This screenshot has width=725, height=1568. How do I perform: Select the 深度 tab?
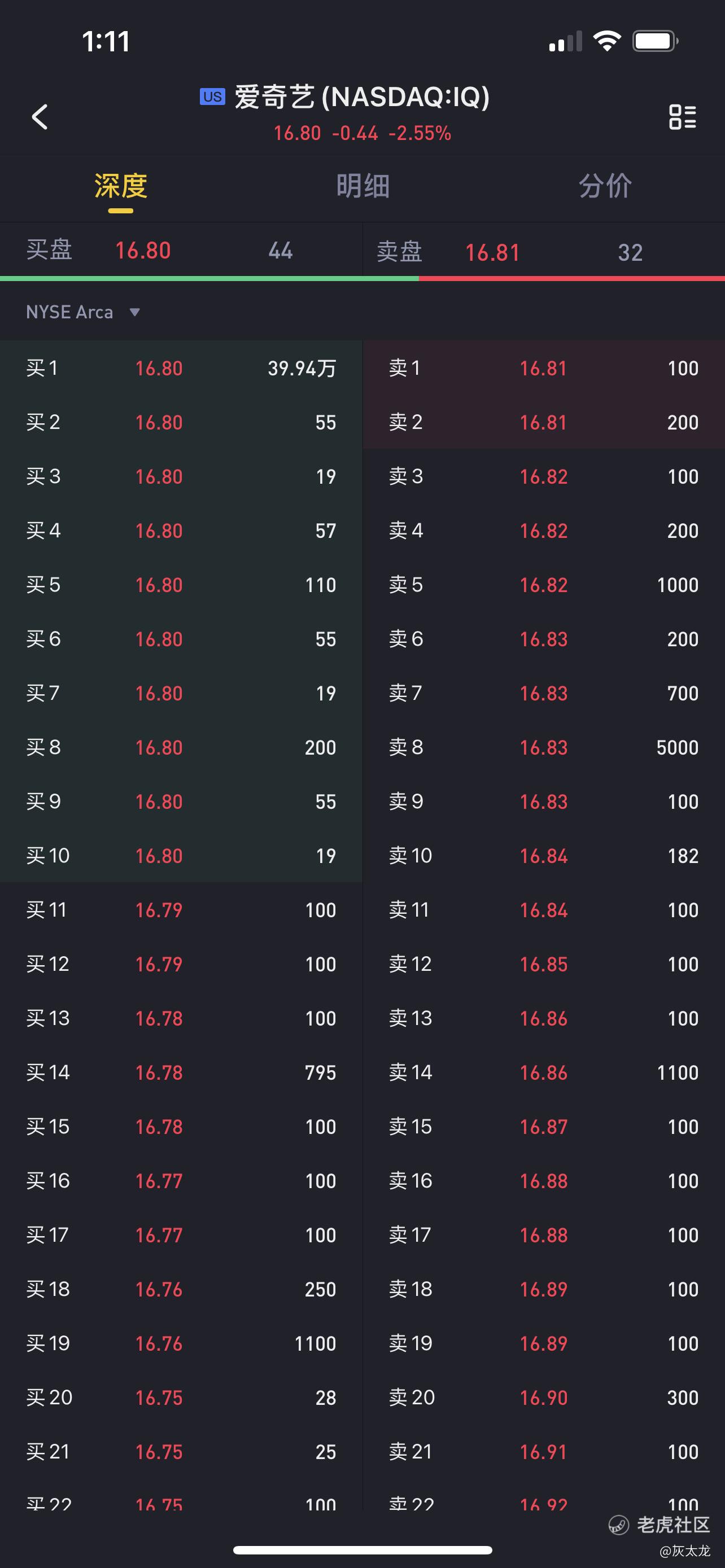pyautogui.click(x=120, y=186)
